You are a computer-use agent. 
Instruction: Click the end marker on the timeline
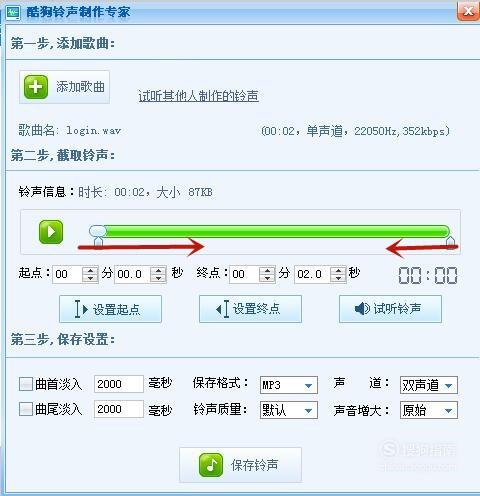451,243
